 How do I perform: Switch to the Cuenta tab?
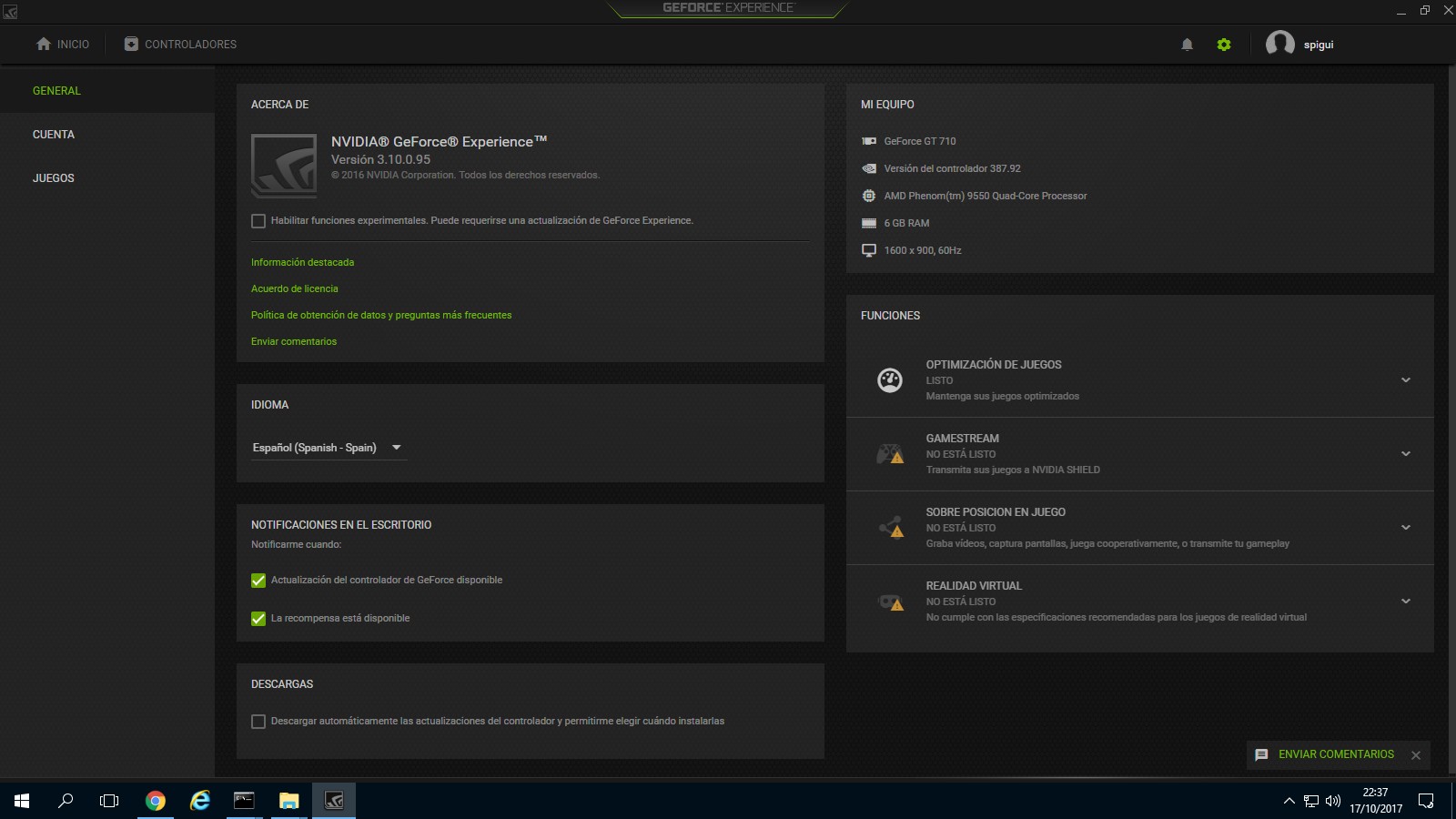[54, 135]
